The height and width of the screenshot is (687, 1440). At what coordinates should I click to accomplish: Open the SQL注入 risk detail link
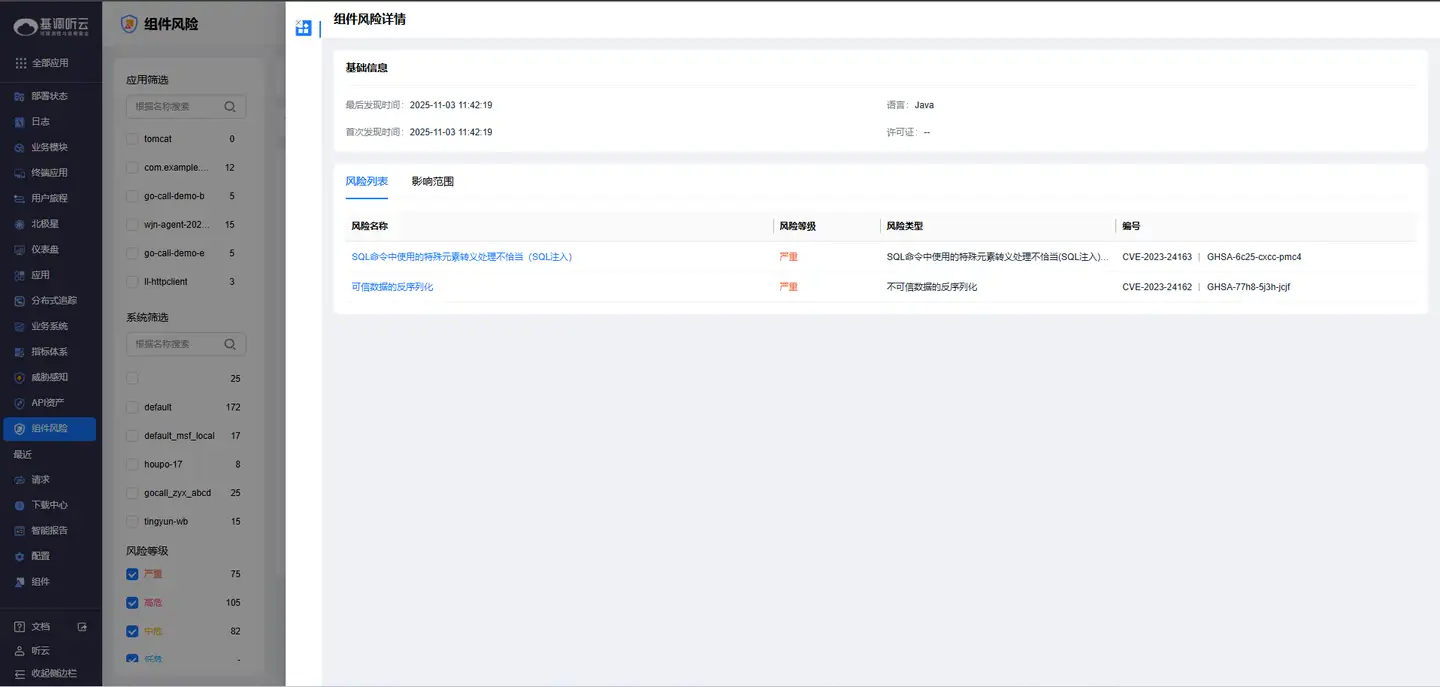[463, 256]
